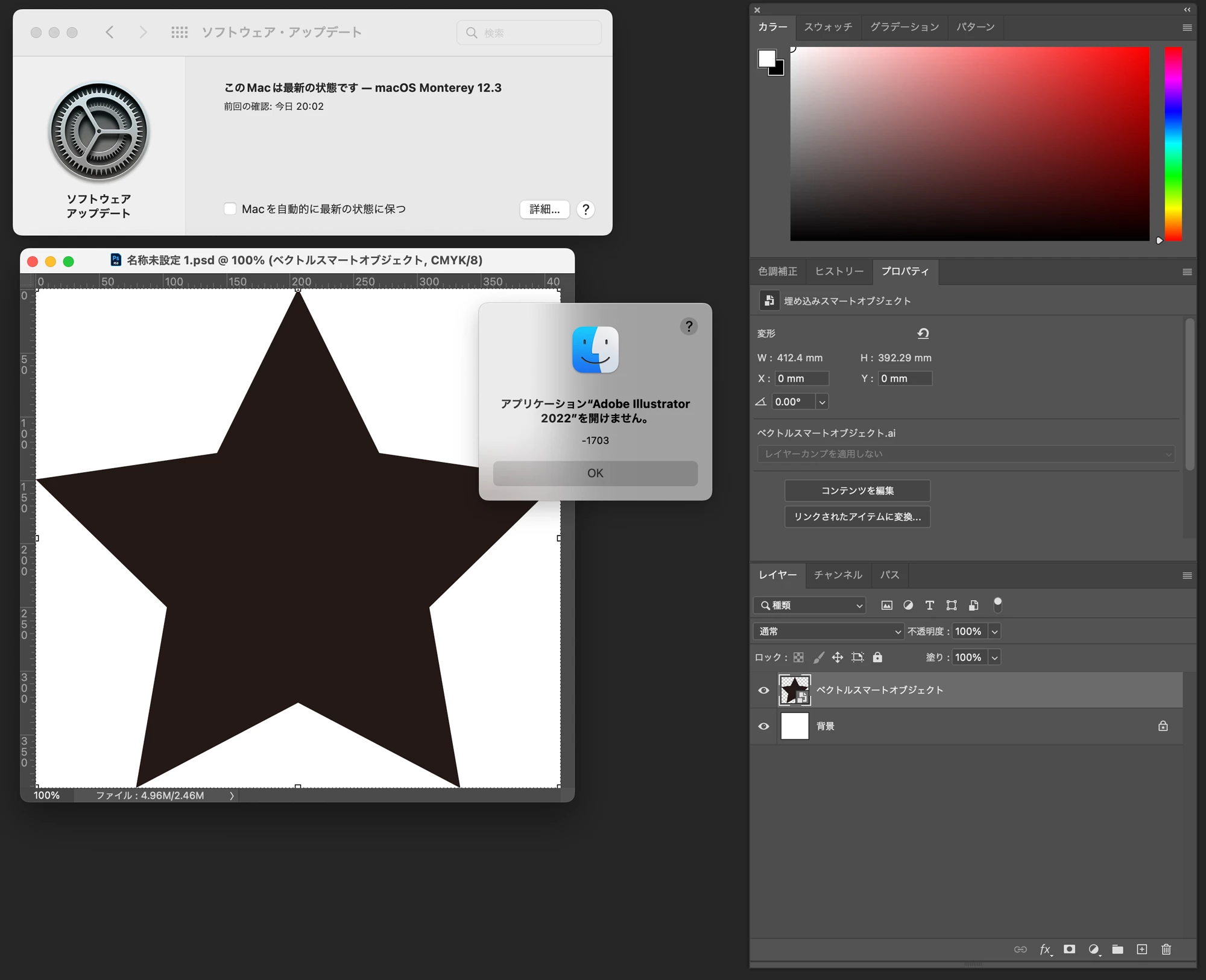Click the new group folder icon
The width and height of the screenshot is (1206, 980).
1117,949
